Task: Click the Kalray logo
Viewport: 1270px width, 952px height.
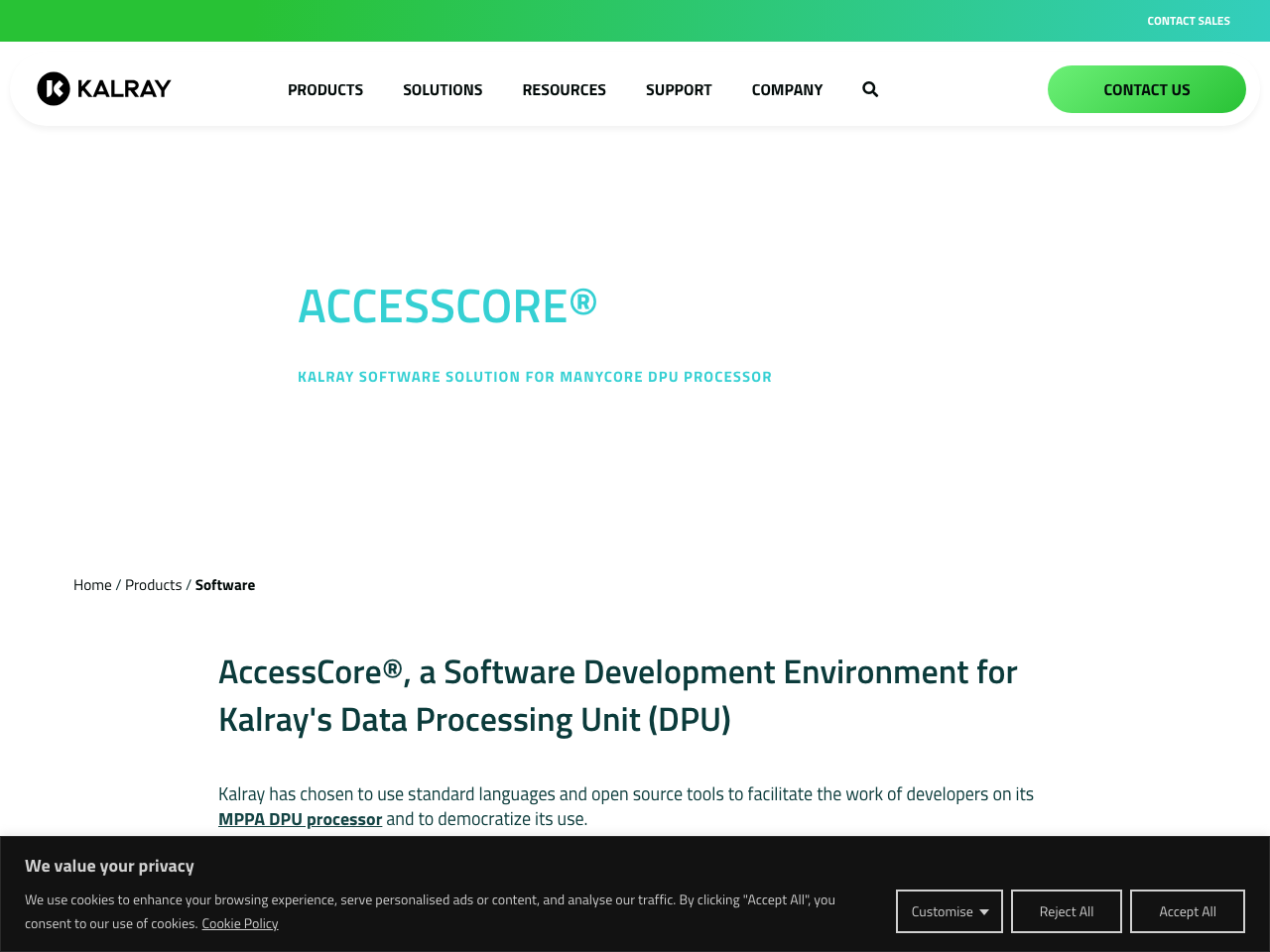Action: pos(103,88)
